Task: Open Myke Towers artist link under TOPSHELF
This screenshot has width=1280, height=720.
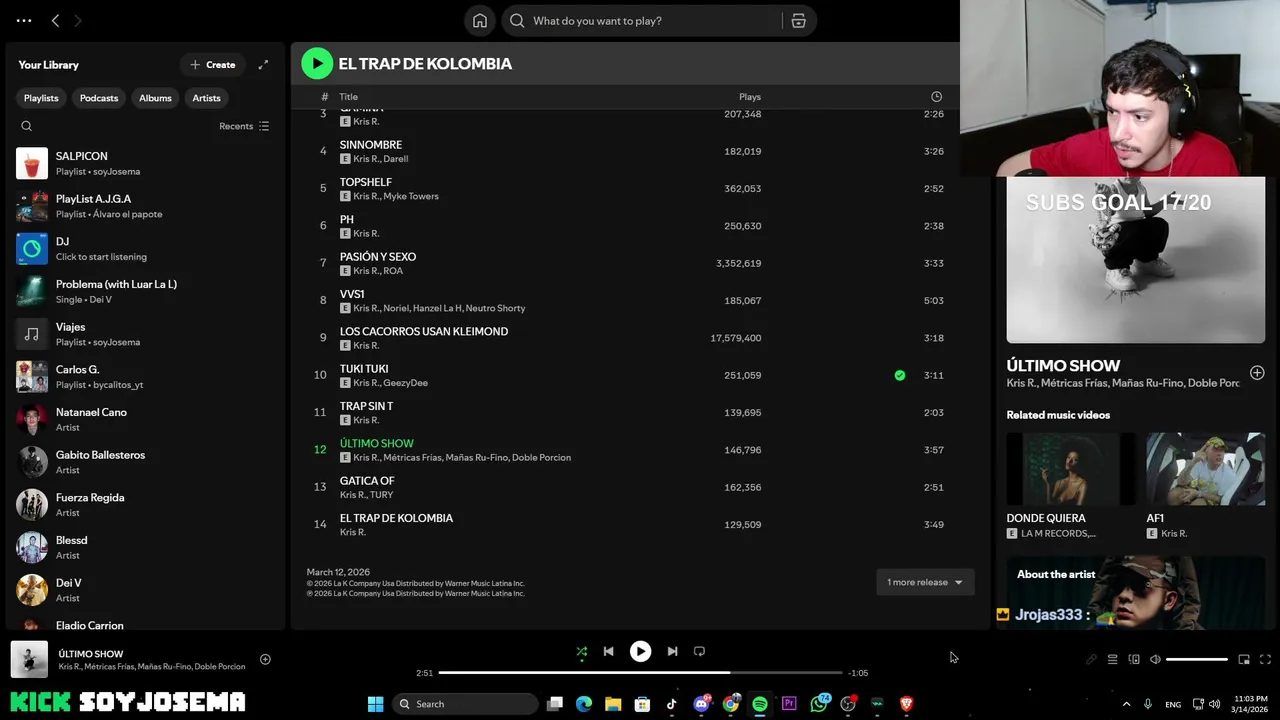Action: [x=411, y=196]
